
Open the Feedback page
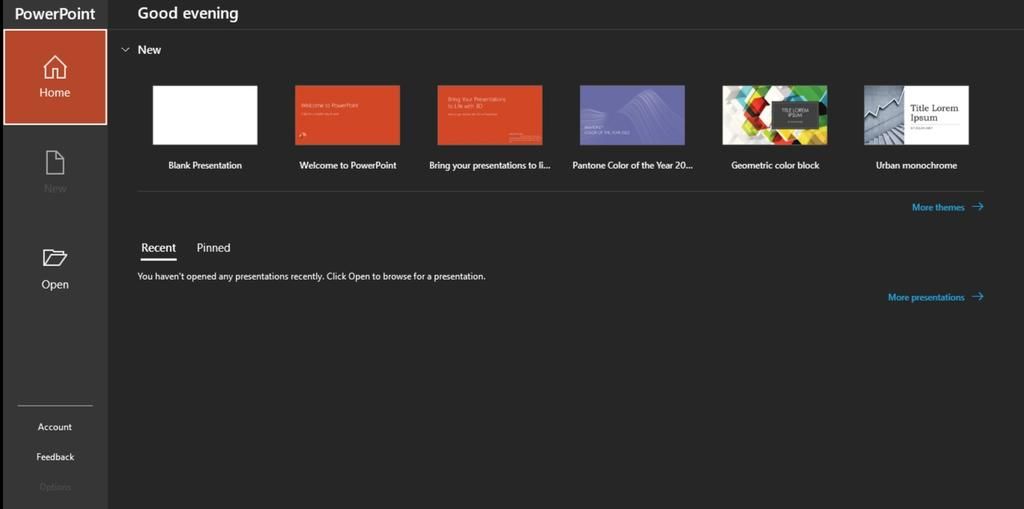pyautogui.click(x=55, y=457)
